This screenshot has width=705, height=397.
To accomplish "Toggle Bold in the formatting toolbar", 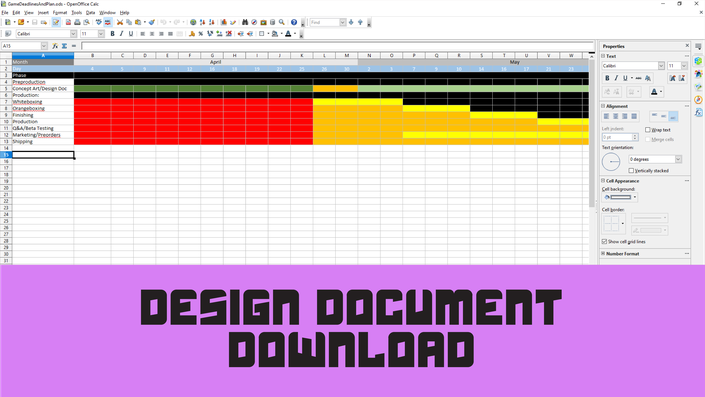I will click(x=112, y=34).
